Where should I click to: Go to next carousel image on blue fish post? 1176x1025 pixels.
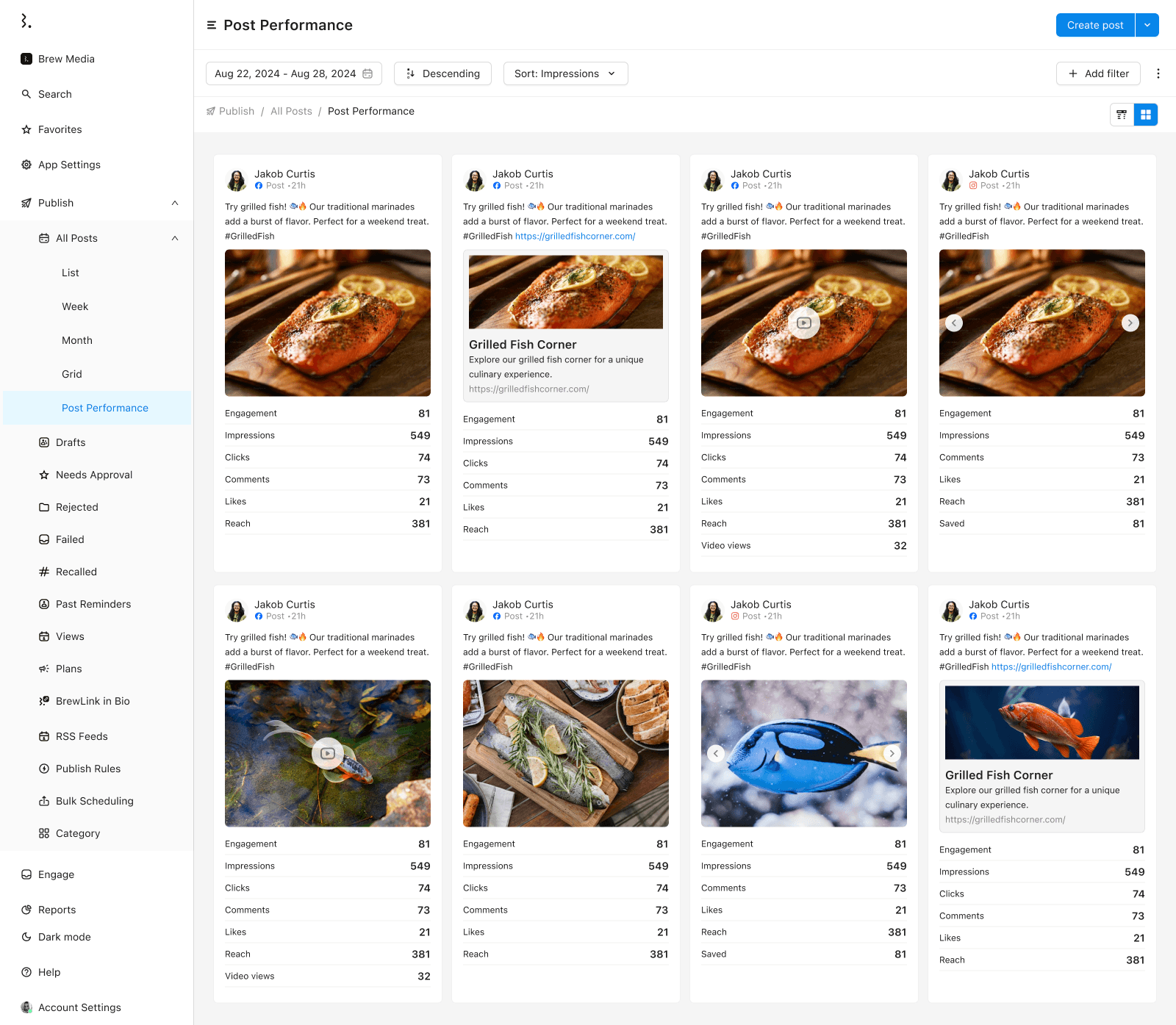coord(892,753)
